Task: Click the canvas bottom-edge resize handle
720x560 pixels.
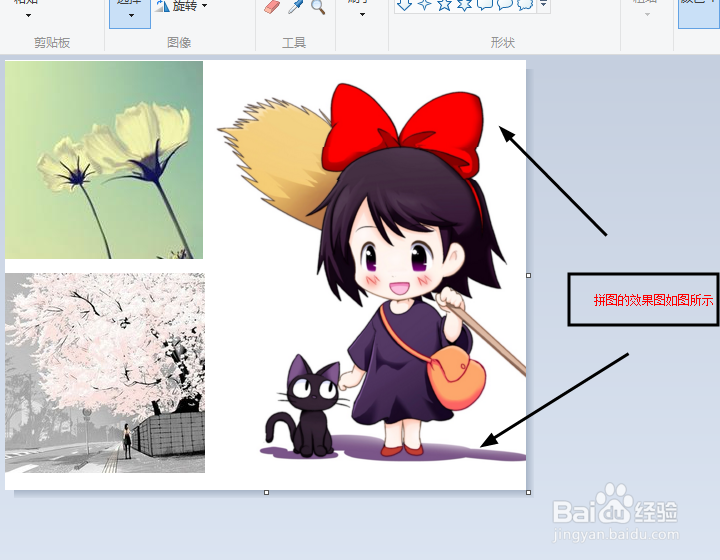Action: pos(266,493)
